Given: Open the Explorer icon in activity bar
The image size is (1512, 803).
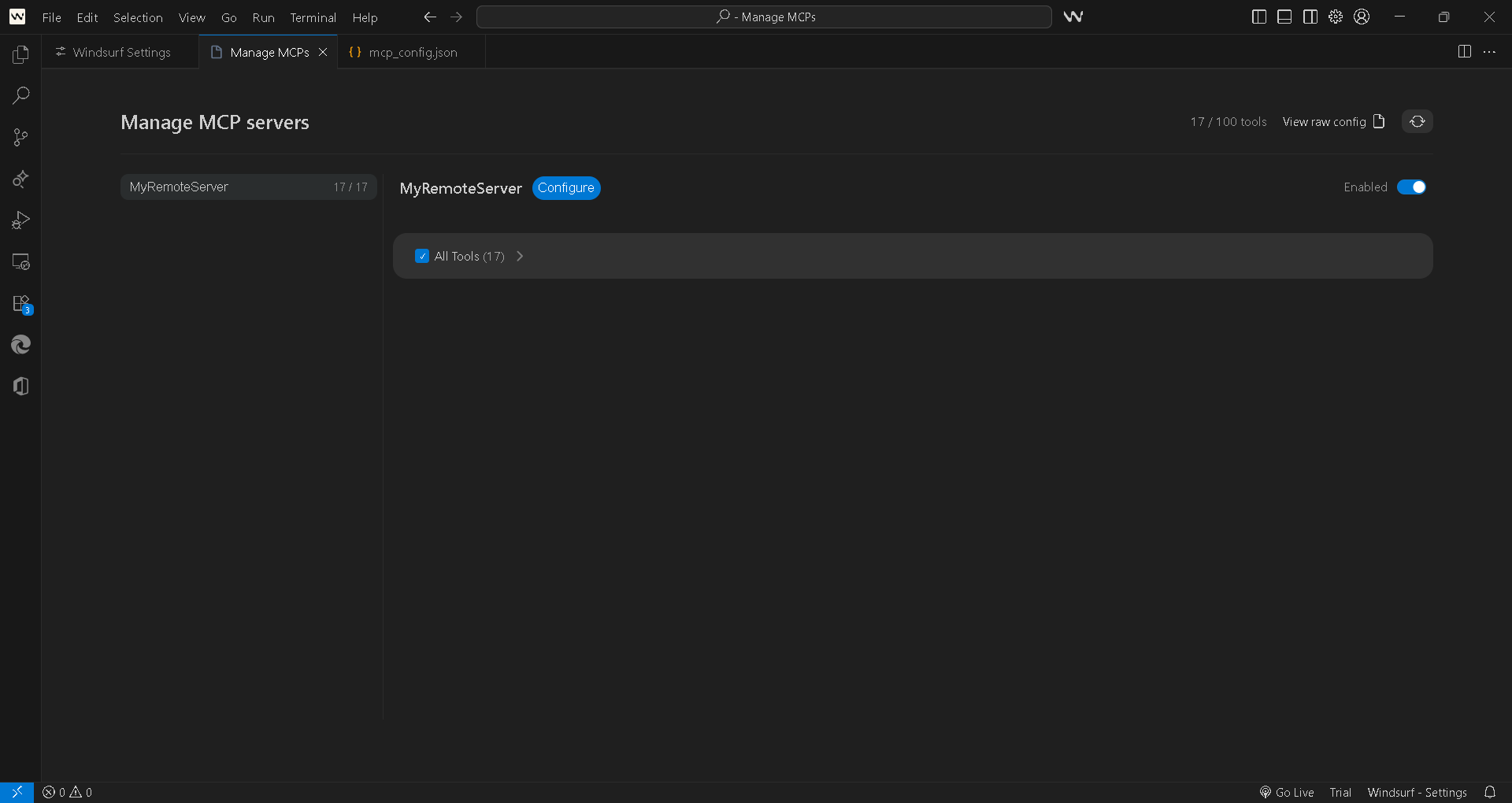Looking at the screenshot, I should pyautogui.click(x=21, y=54).
